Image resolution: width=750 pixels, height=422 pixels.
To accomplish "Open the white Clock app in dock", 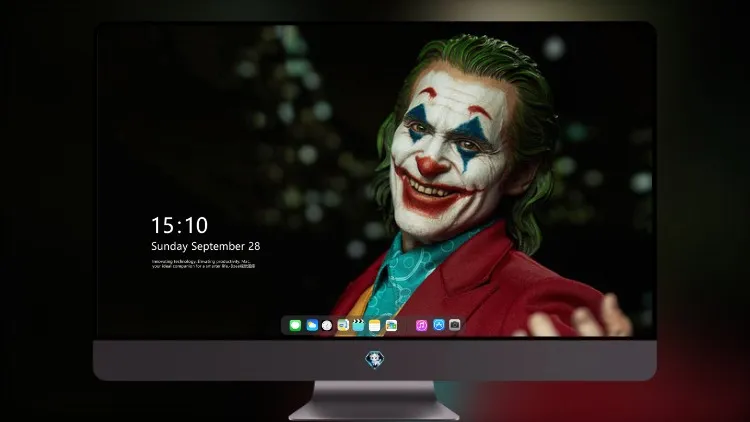I will click(x=327, y=325).
